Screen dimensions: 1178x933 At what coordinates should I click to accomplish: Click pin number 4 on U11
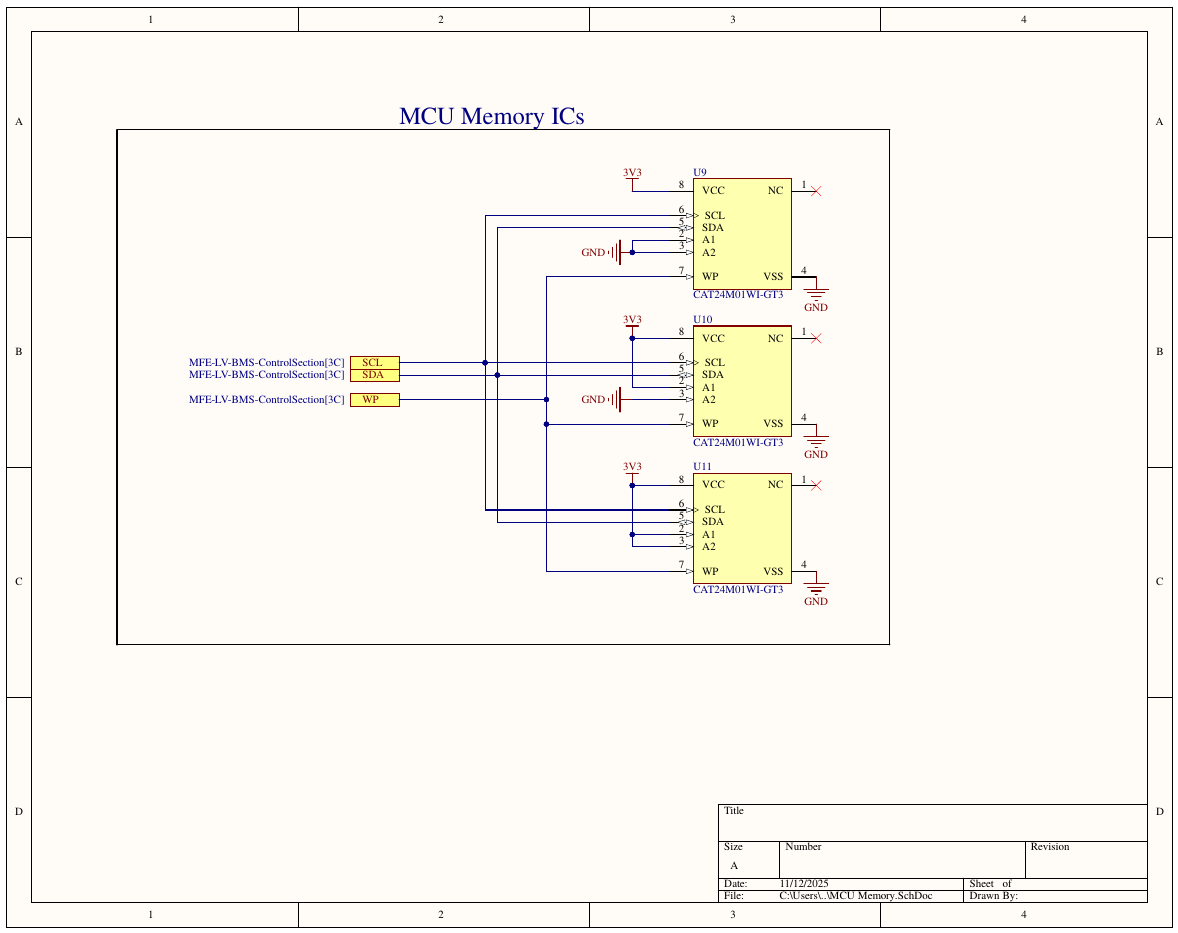tap(804, 565)
